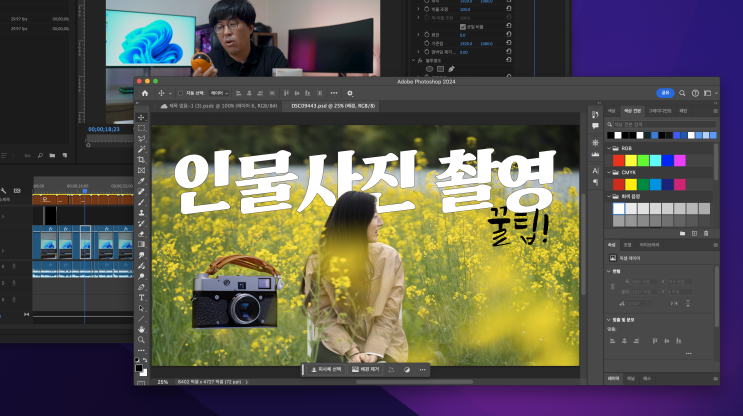
Task: Switch to the Patterns panel tab
Action: 683,111
